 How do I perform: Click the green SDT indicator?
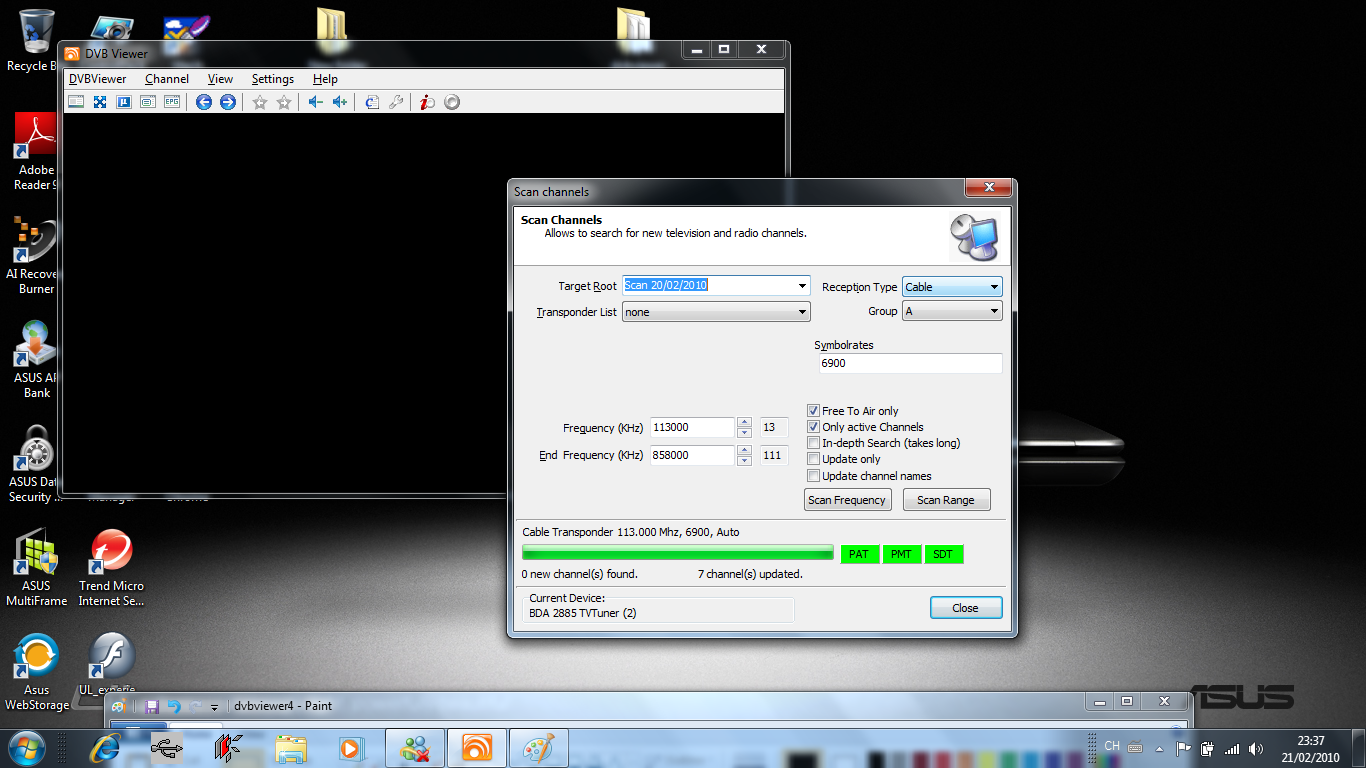pos(943,554)
